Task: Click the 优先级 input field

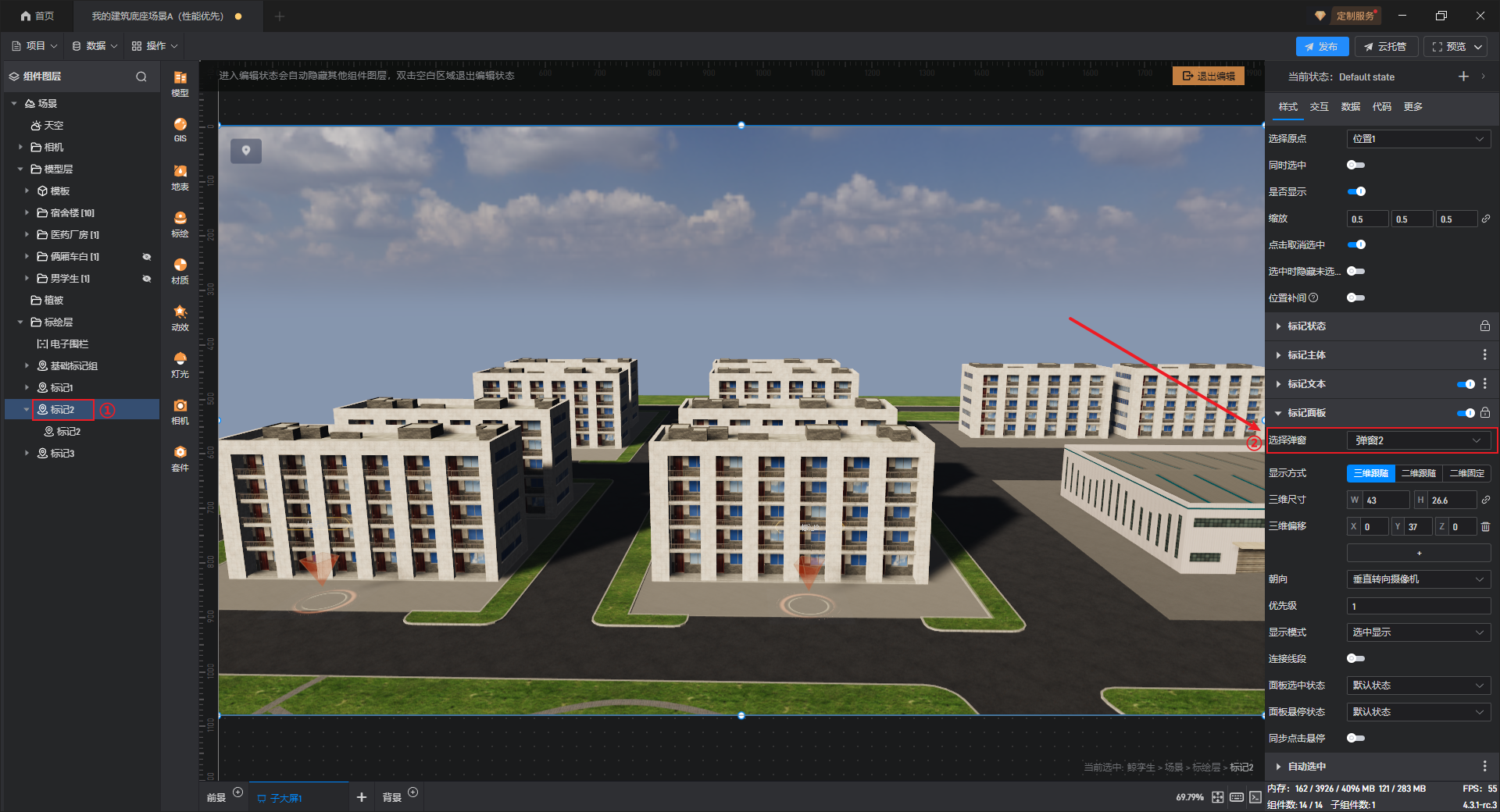Action: (x=1419, y=606)
